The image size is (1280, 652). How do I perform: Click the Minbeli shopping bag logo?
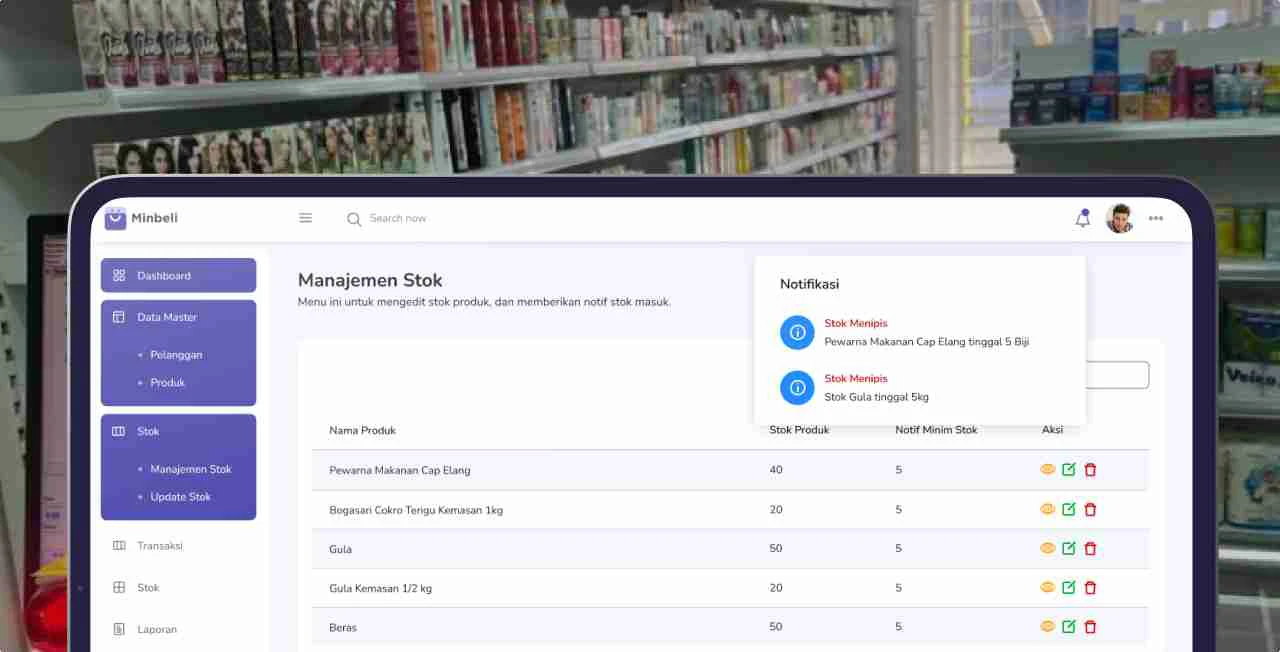click(x=115, y=218)
